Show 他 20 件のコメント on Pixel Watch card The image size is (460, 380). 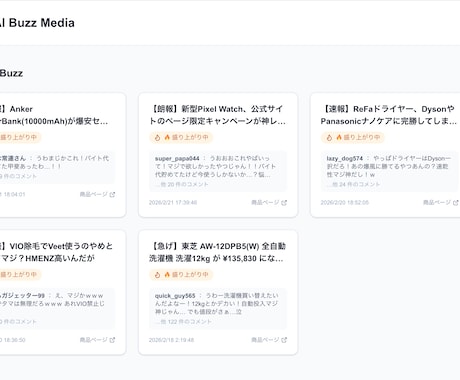coord(182,184)
